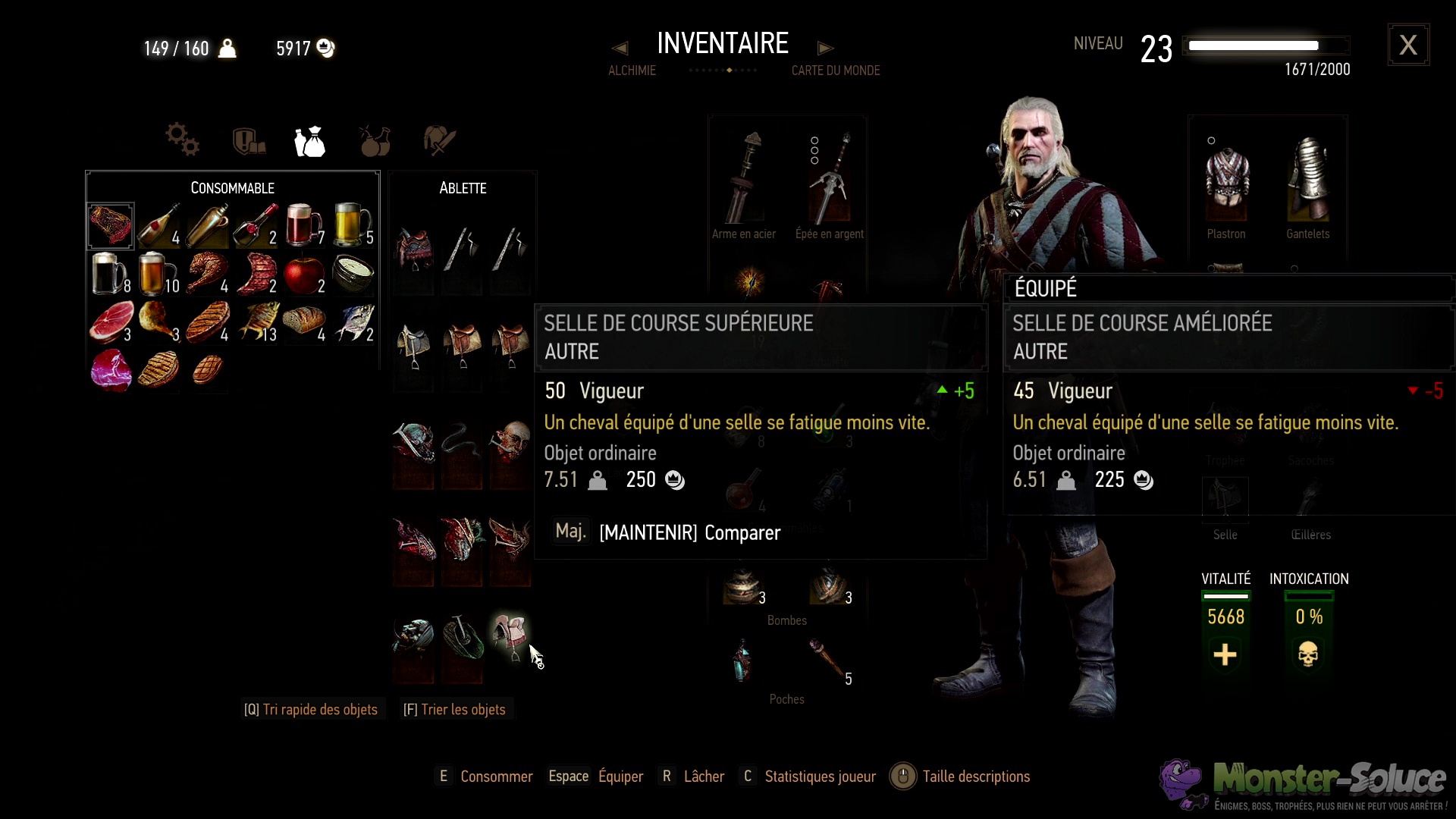Open the quest items filter tab

[249, 140]
